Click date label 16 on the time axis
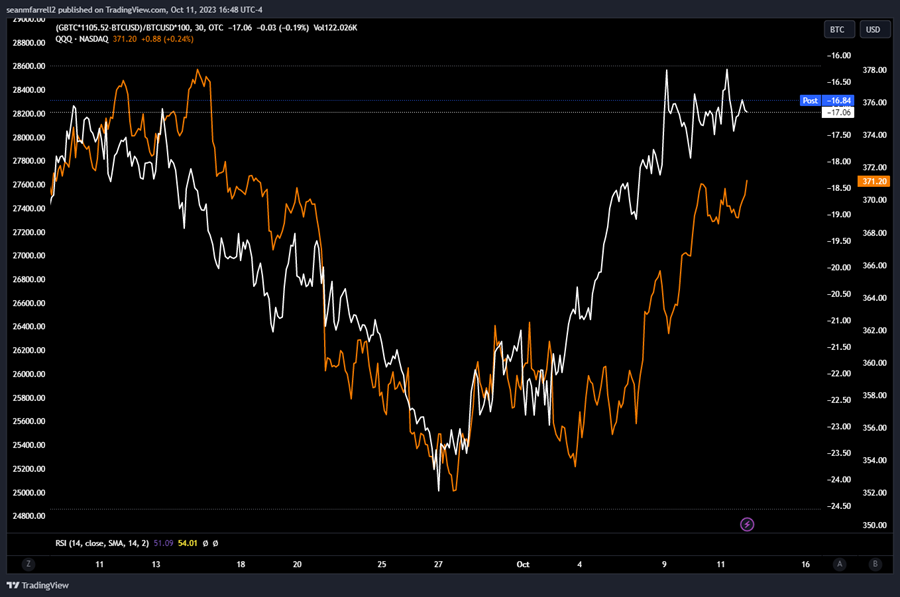The image size is (900, 597). [x=805, y=564]
